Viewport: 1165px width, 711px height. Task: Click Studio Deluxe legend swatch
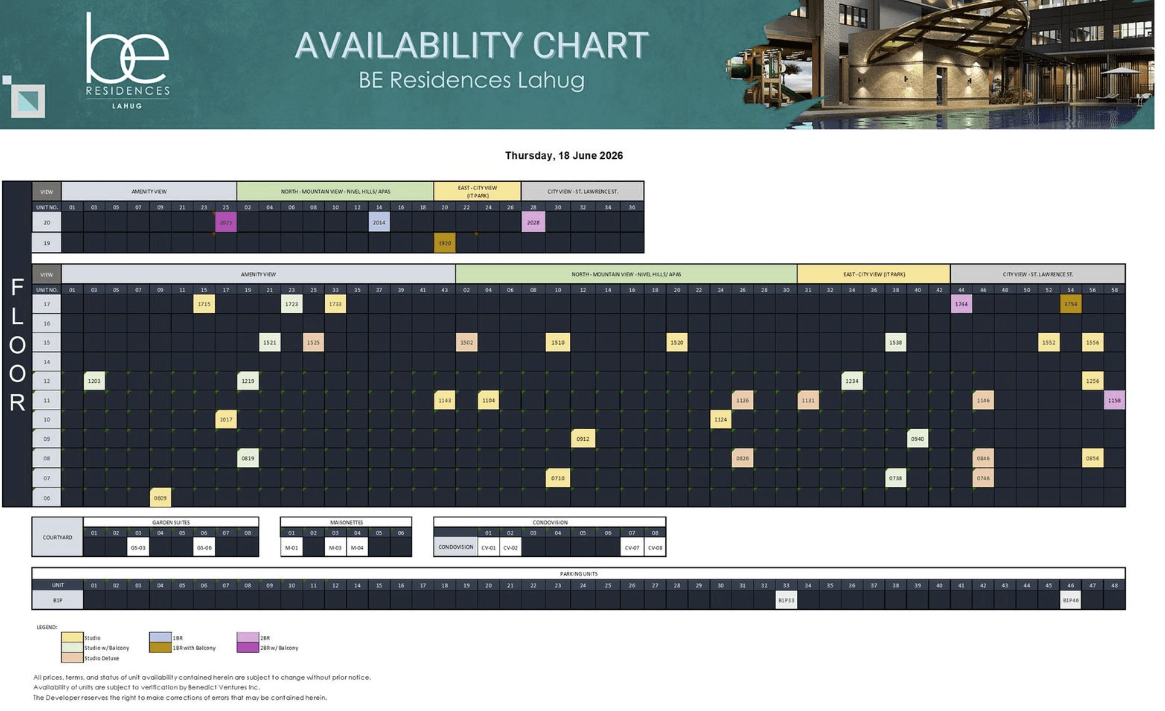[x=72, y=658]
